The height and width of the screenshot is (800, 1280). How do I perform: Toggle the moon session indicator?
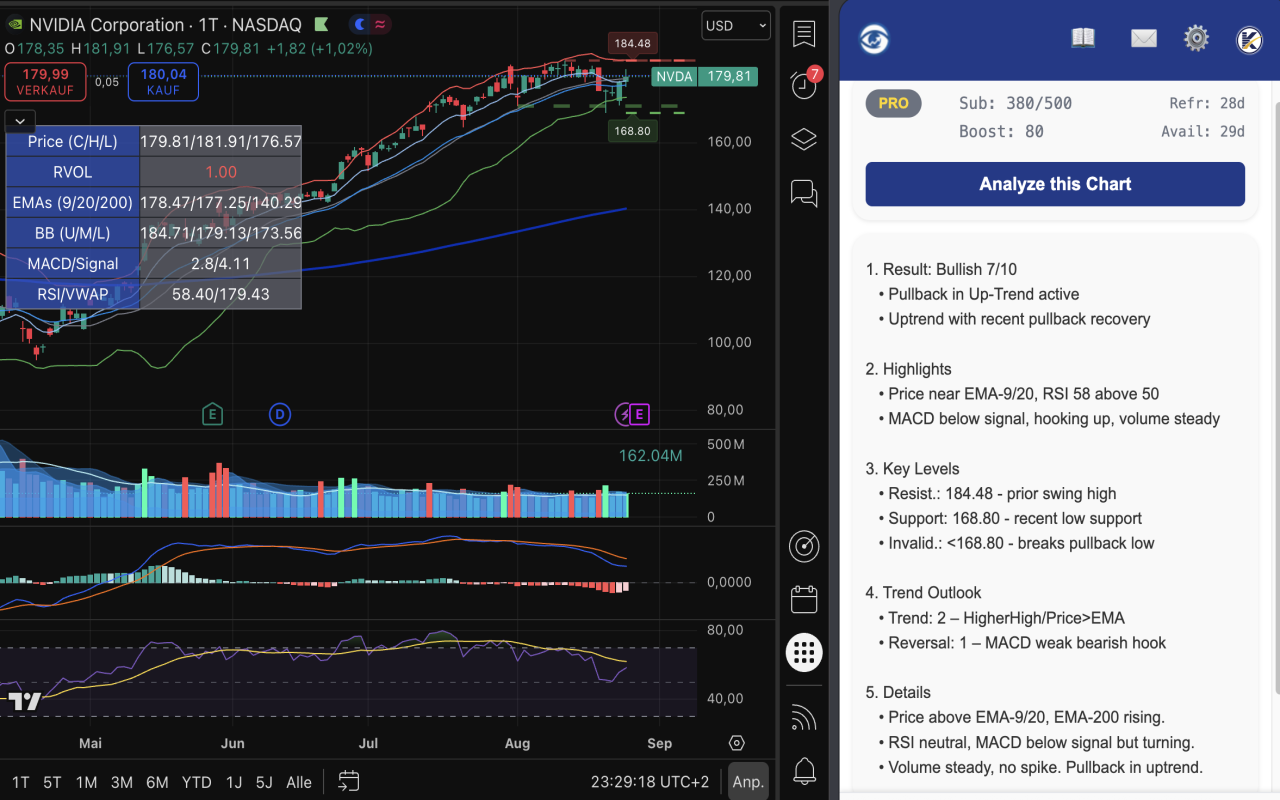pyautogui.click(x=360, y=25)
